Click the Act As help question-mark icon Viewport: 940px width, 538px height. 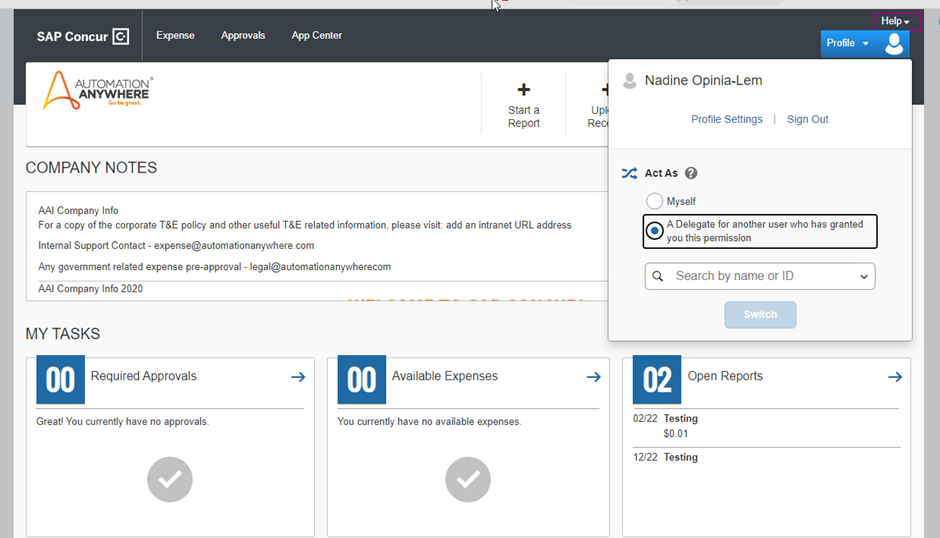pos(691,173)
